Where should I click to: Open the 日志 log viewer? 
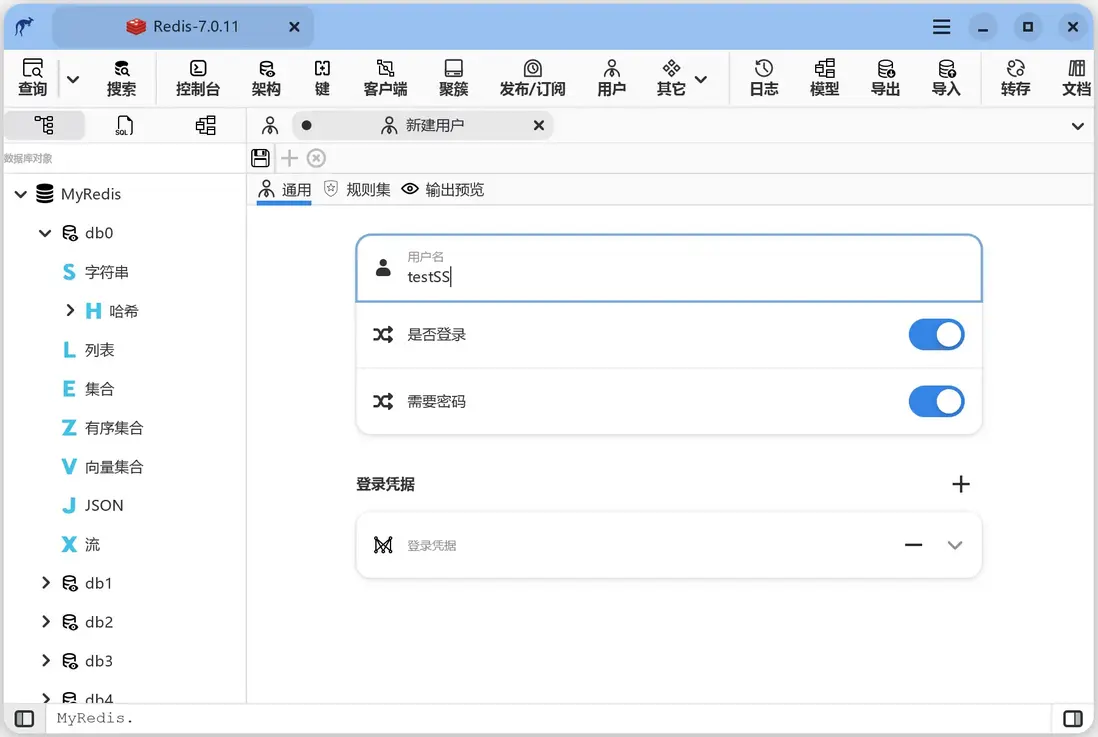click(x=763, y=77)
